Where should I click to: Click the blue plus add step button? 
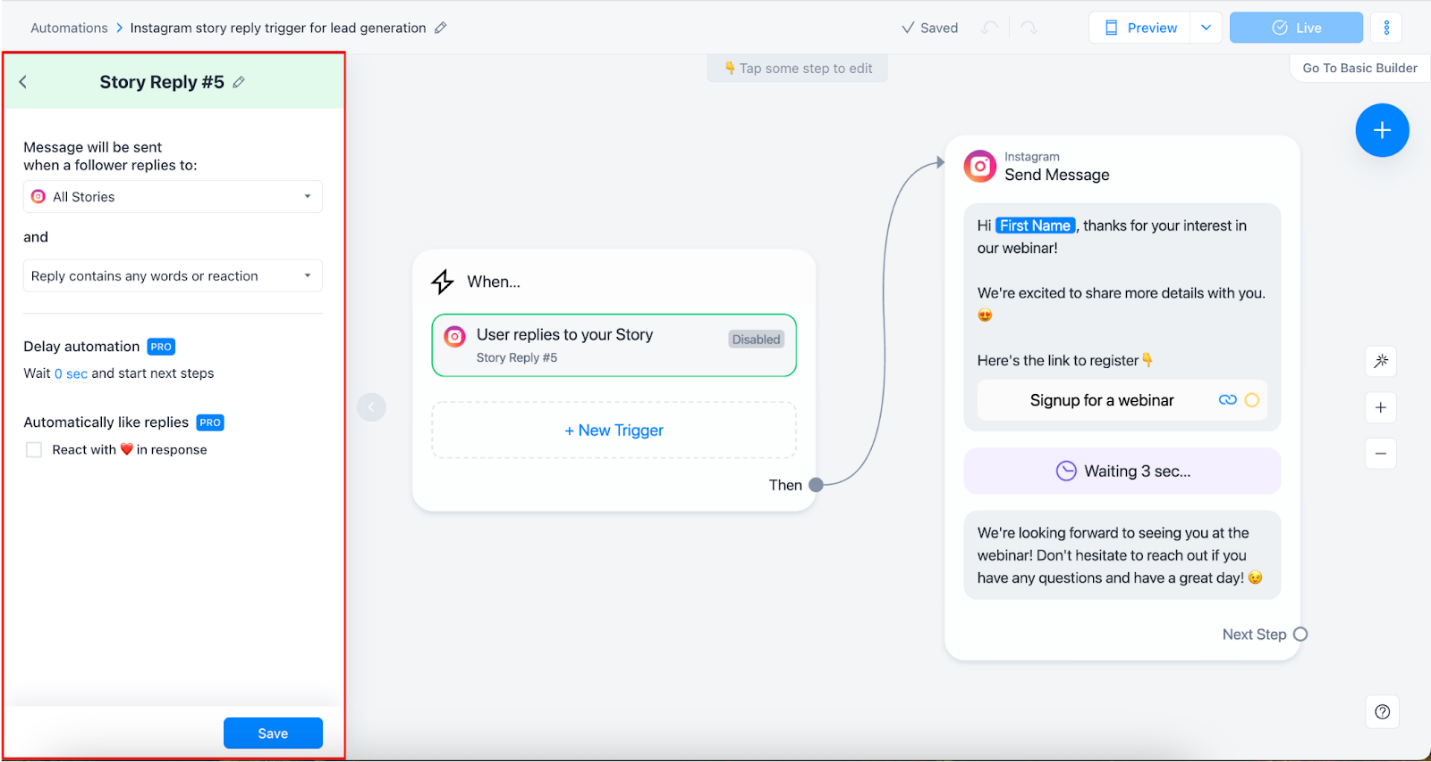[x=1382, y=130]
